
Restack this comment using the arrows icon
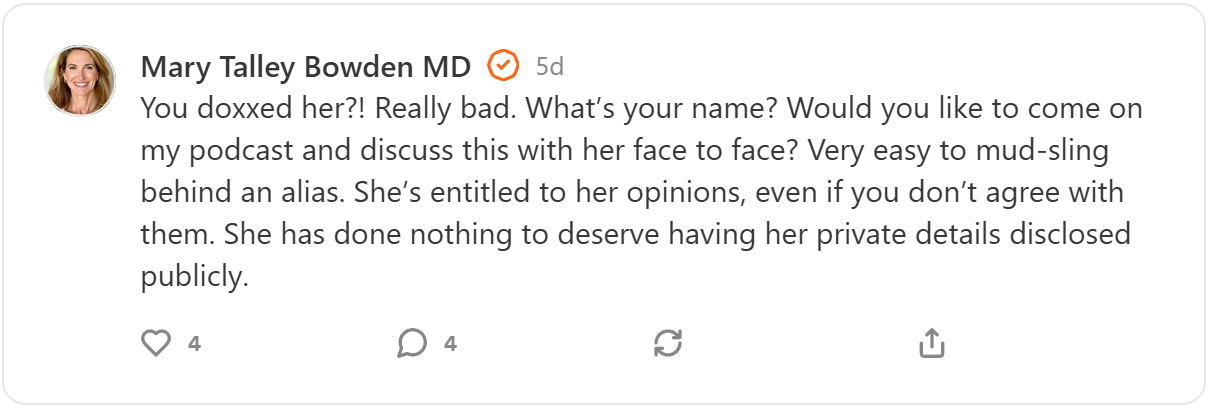click(x=668, y=344)
